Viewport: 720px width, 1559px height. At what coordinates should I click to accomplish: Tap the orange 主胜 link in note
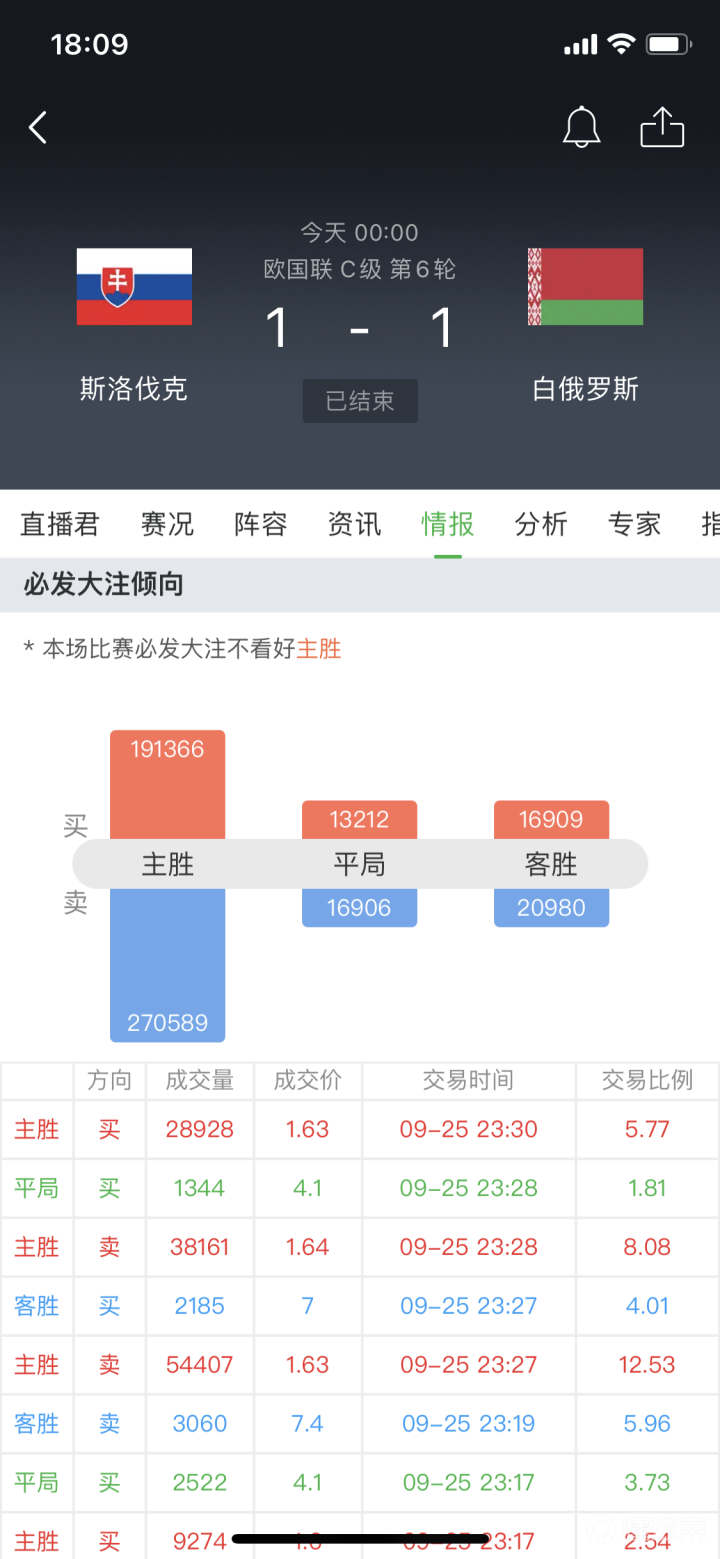(x=319, y=649)
